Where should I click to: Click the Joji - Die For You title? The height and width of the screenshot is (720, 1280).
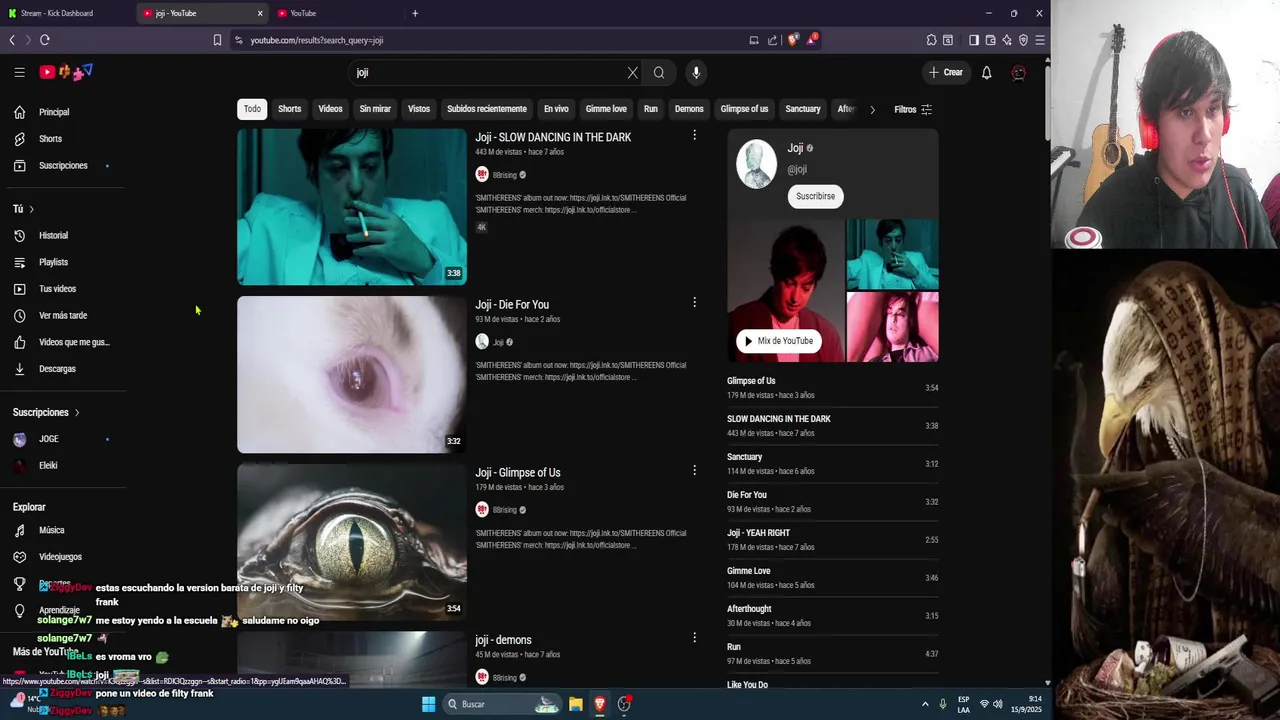pos(512,305)
